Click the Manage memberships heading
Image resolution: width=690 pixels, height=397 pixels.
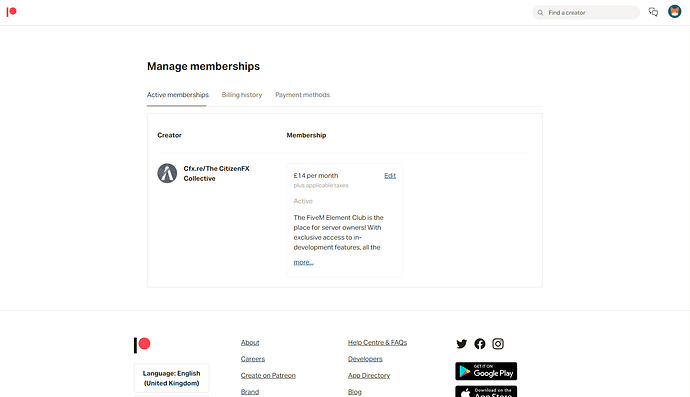pyautogui.click(x=203, y=66)
